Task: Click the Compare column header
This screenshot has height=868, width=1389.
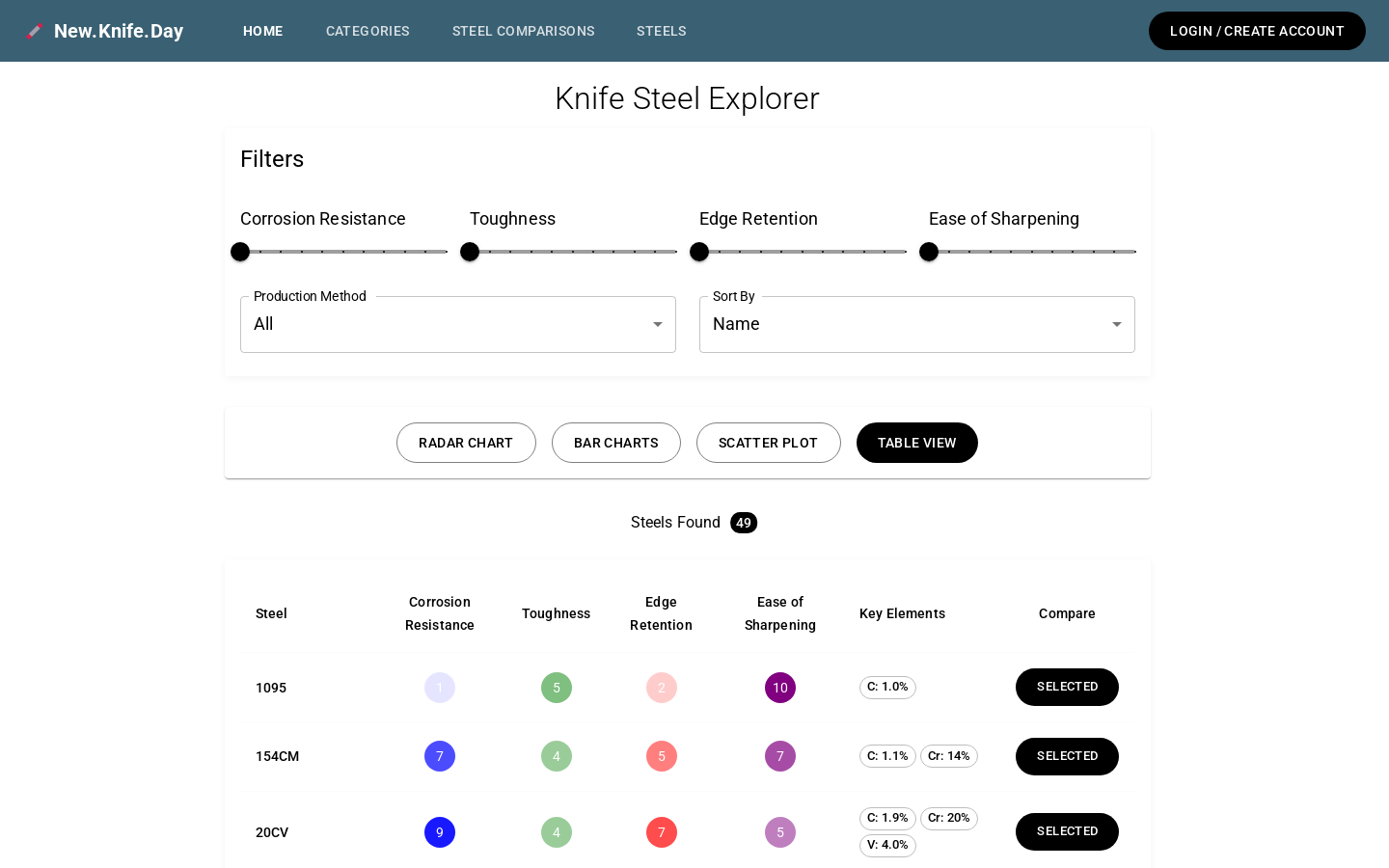Action: click(x=1067, y=613)
